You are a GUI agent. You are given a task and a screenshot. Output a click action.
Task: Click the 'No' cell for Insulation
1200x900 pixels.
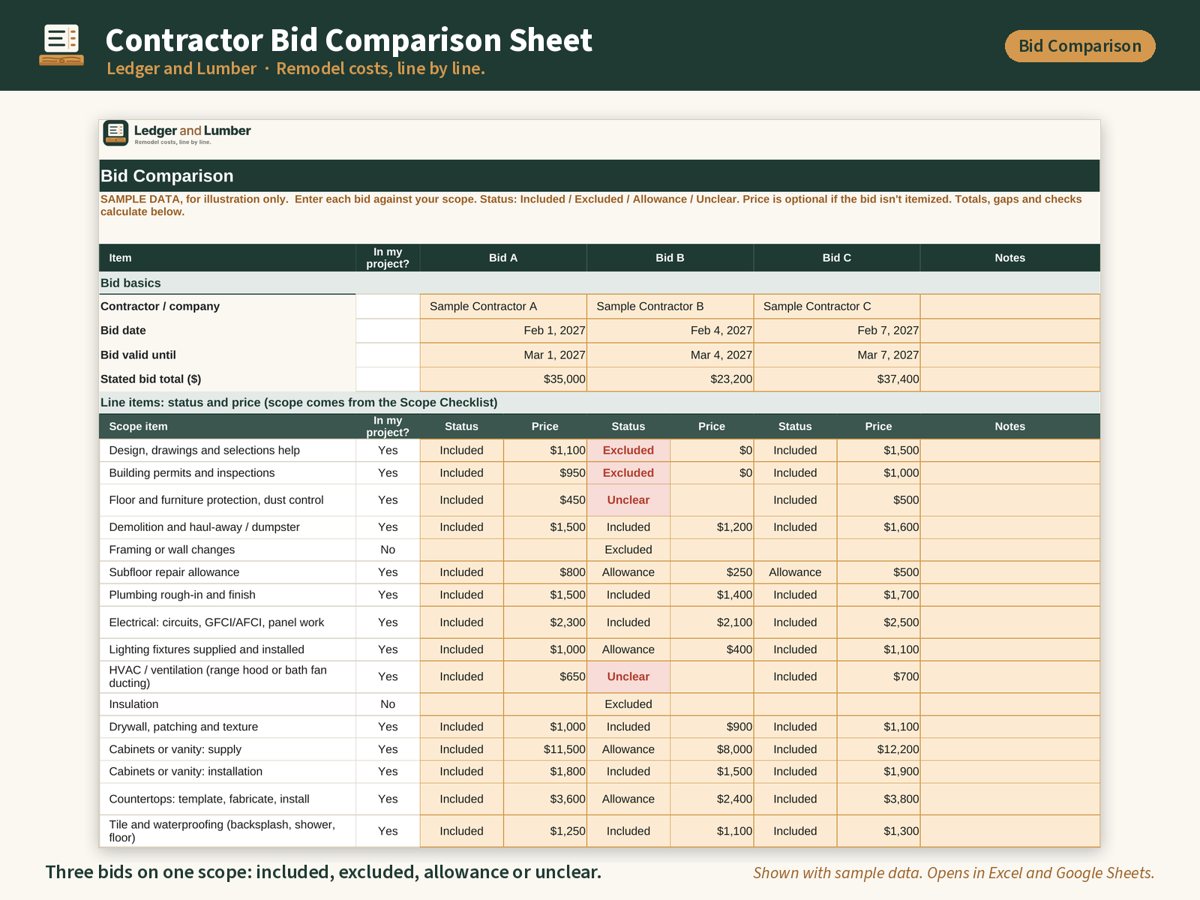click(x=388, y=704)
